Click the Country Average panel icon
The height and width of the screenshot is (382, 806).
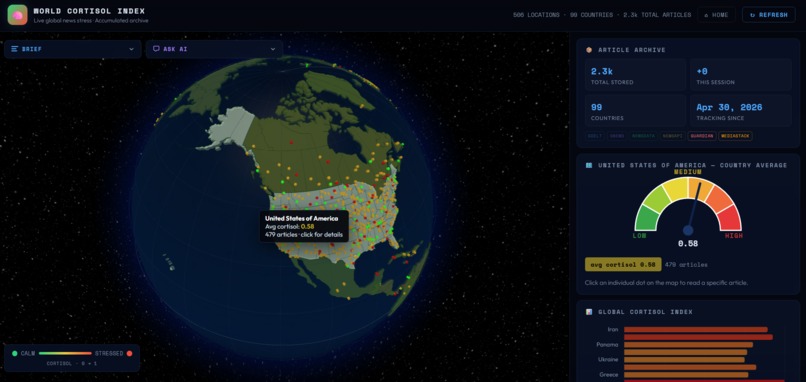pos(589,165)
